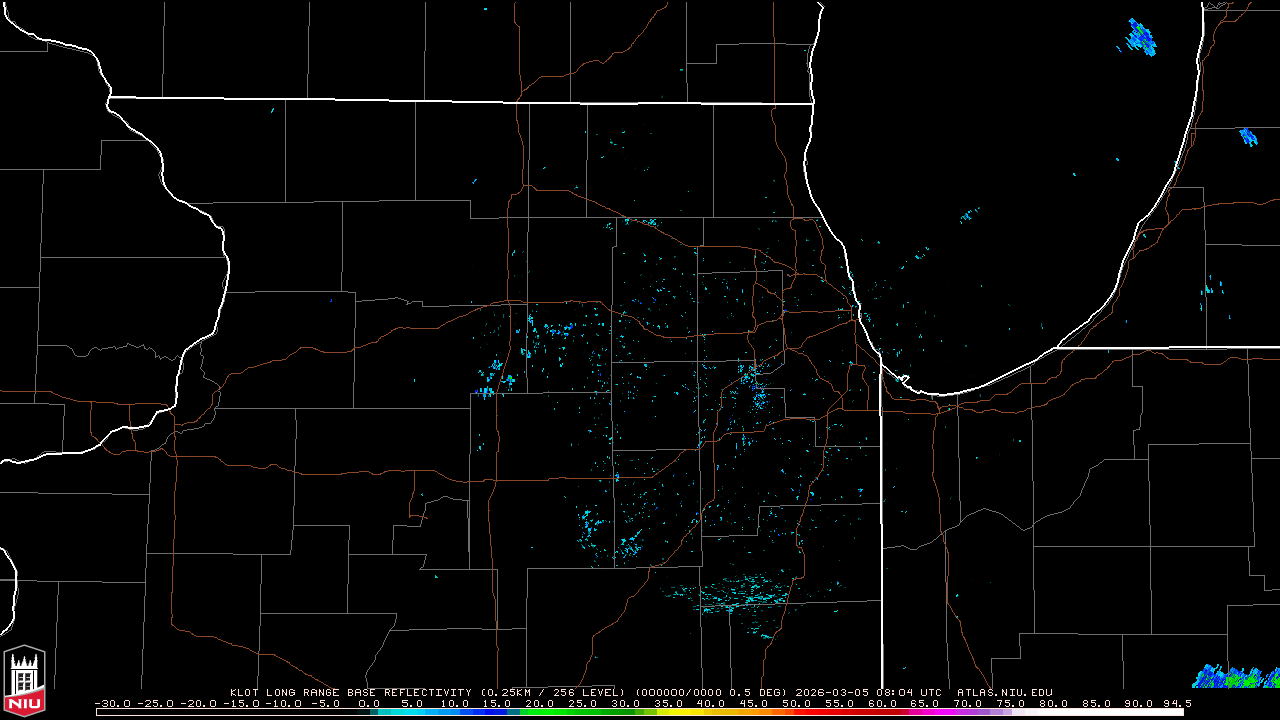Click the 94.5 label on the dBZ scale

1177,703
